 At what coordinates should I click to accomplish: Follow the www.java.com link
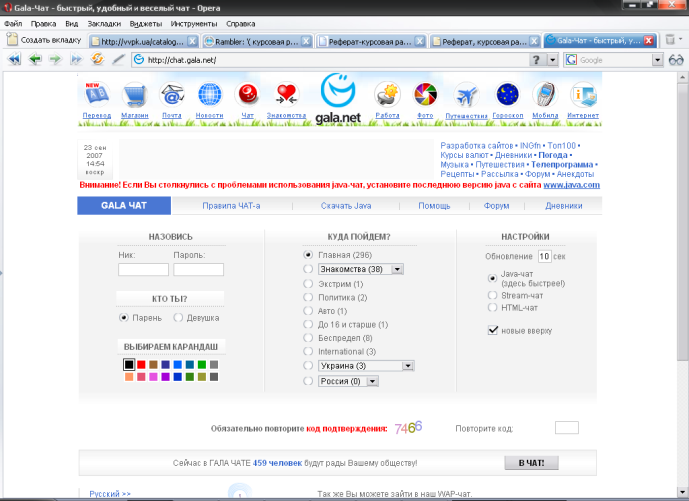pos(571,185)
